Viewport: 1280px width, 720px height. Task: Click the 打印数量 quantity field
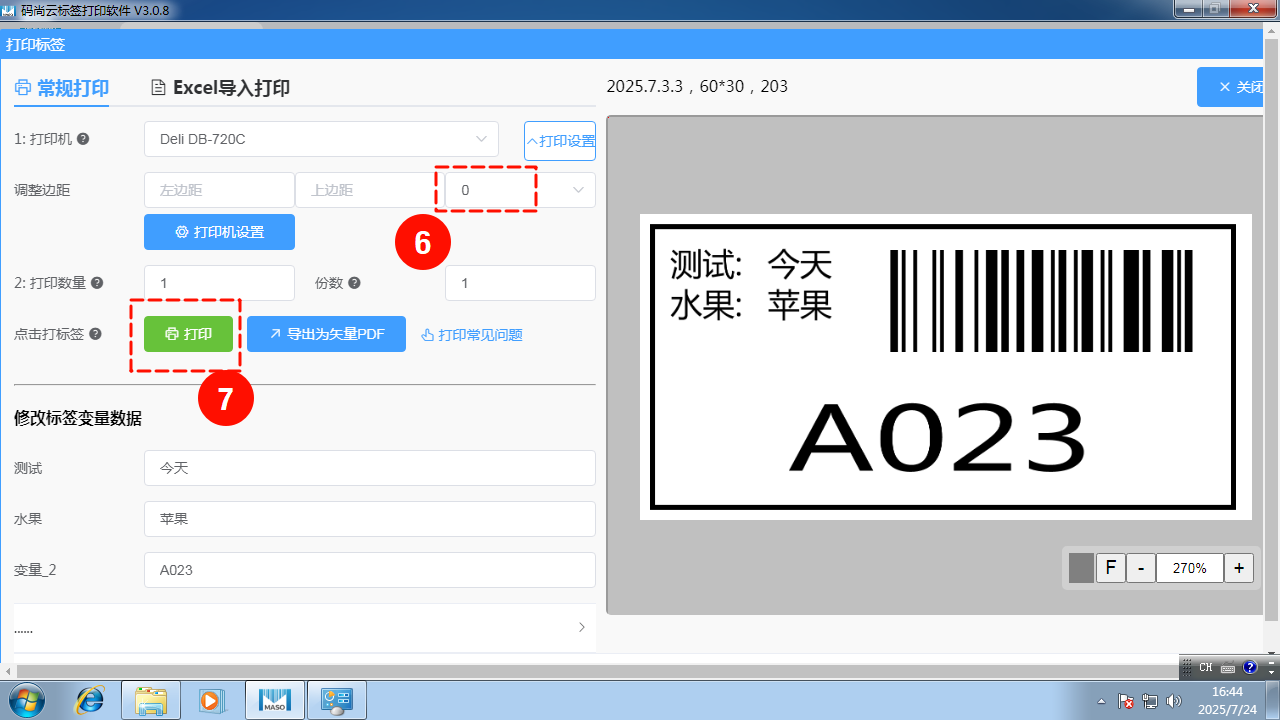[x=219, y=283]
